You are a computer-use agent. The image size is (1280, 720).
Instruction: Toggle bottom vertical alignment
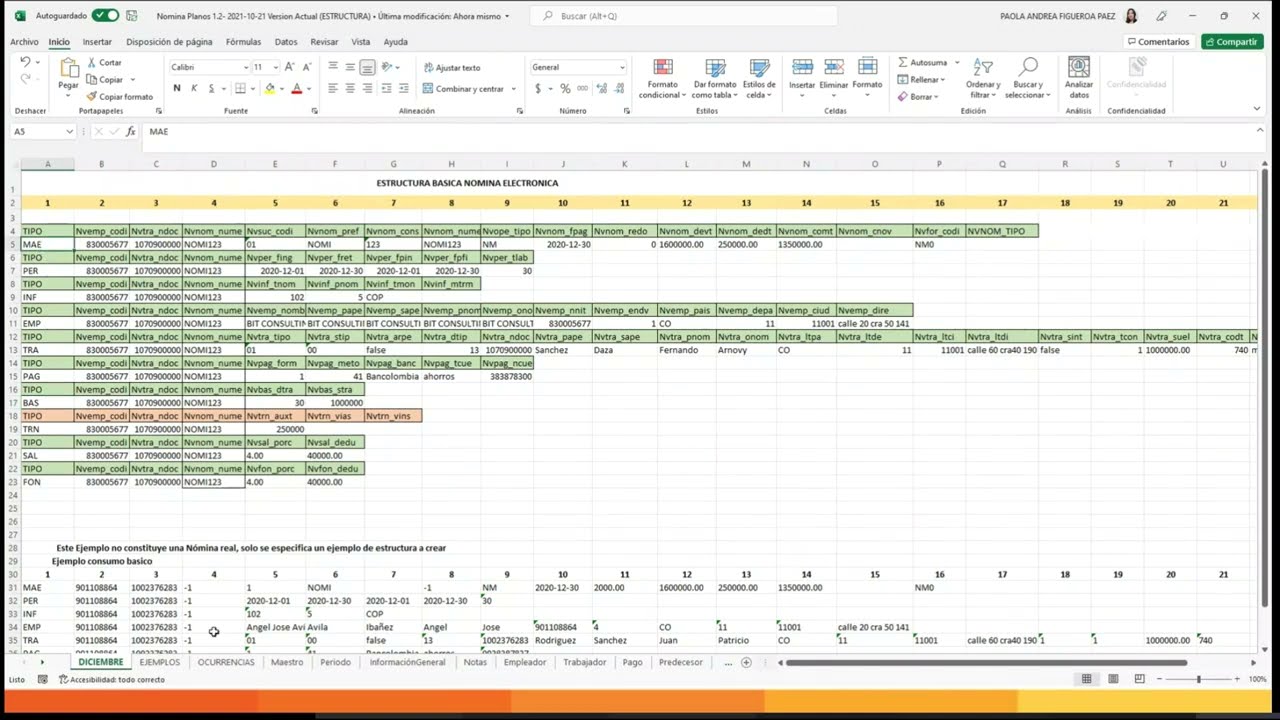(367, 67)
